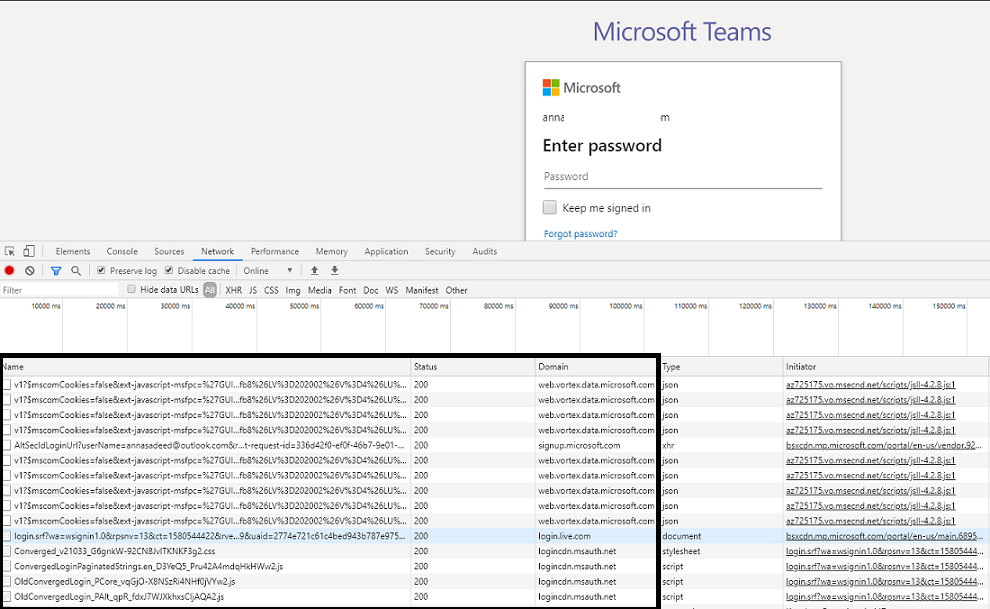Image resolution: width=990 pixels, height=609 pixels.
Task: Open initiator link in the Converged_v21033 css row
Action: 884,551
